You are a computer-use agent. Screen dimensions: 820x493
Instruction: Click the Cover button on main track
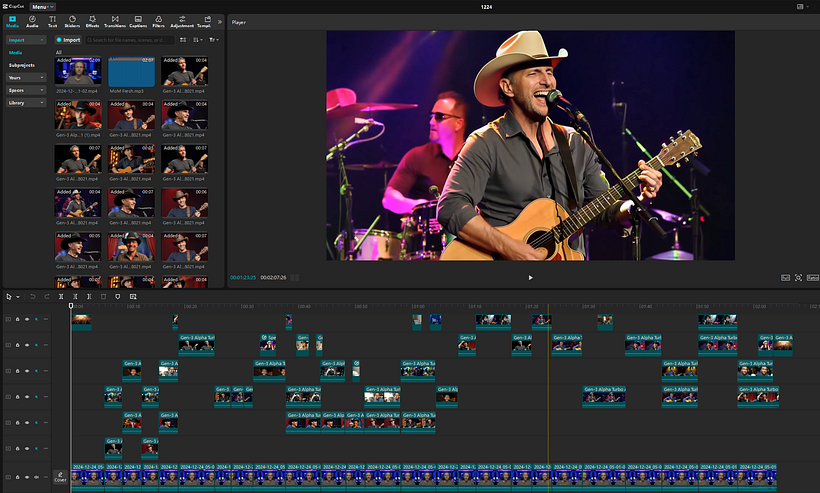(60, 478)
